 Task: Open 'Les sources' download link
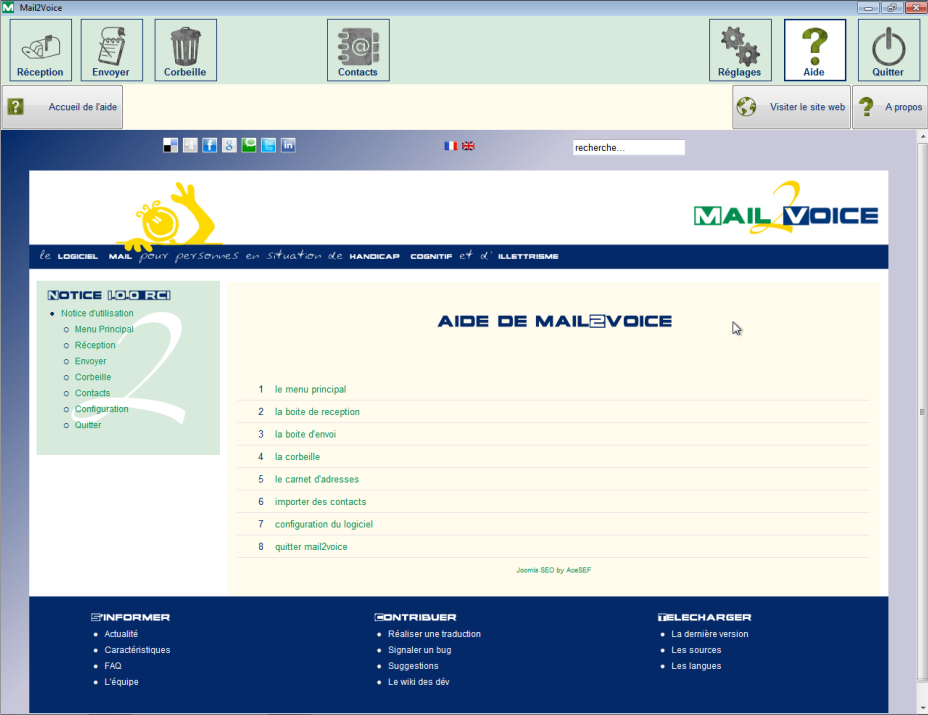696,650
